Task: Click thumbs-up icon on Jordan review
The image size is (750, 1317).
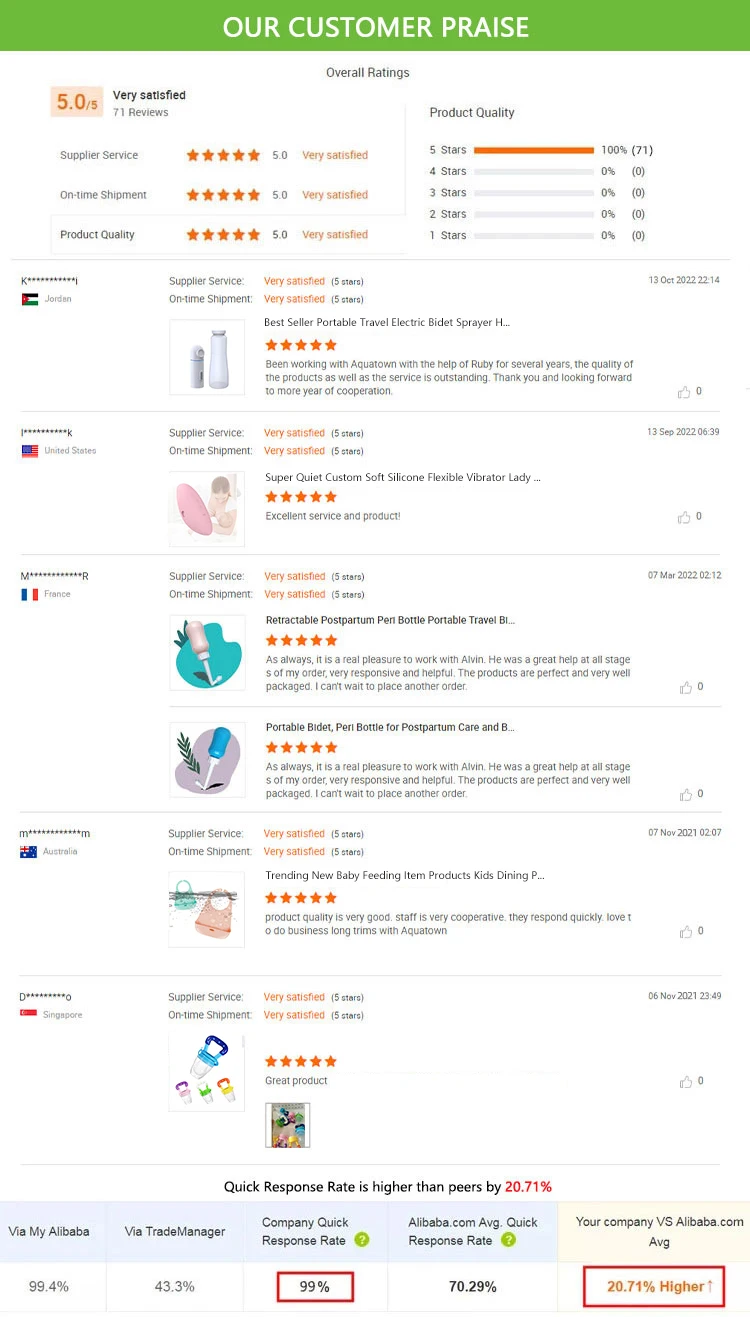Action: point(684,392)
